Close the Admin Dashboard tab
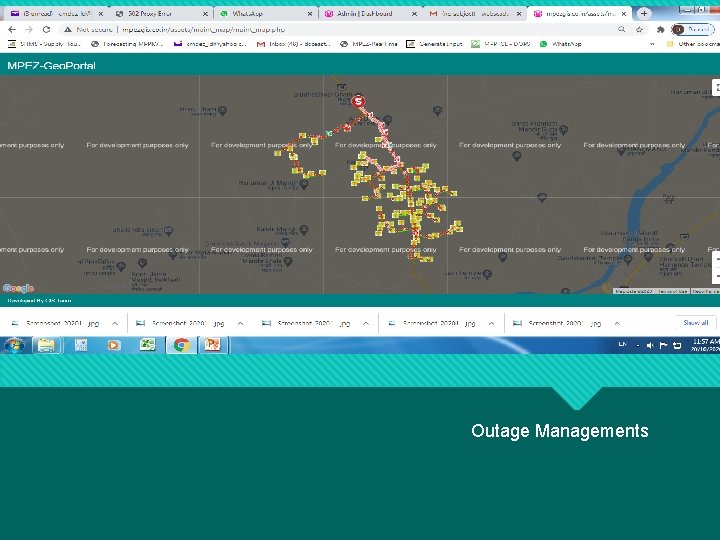 pos(414,14)
